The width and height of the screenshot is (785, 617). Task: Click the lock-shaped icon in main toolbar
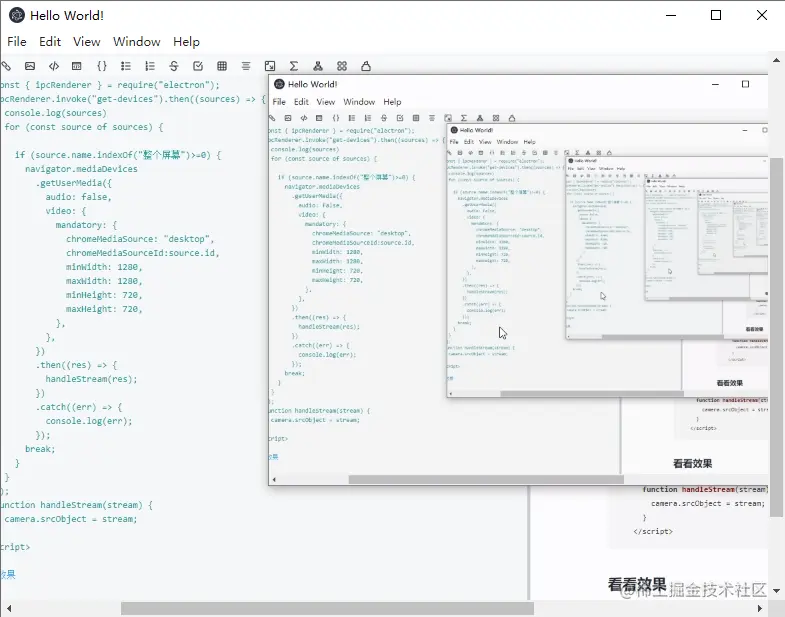click(x=366, y=66)
